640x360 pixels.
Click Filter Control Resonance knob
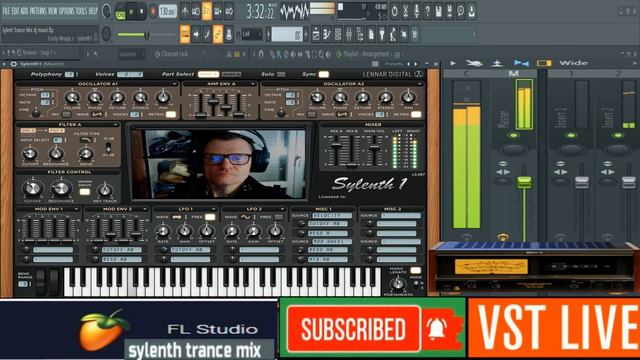[x=61, y=189]
